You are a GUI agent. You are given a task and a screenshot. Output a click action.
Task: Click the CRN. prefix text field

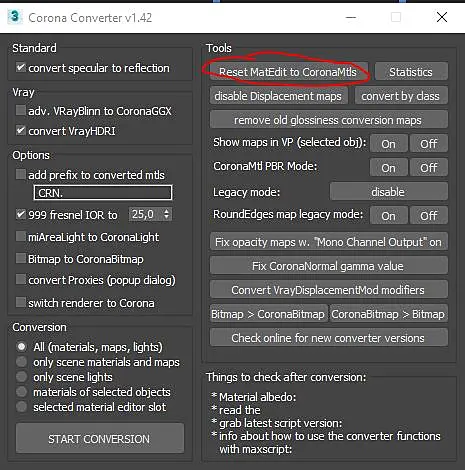coord(103,193)
